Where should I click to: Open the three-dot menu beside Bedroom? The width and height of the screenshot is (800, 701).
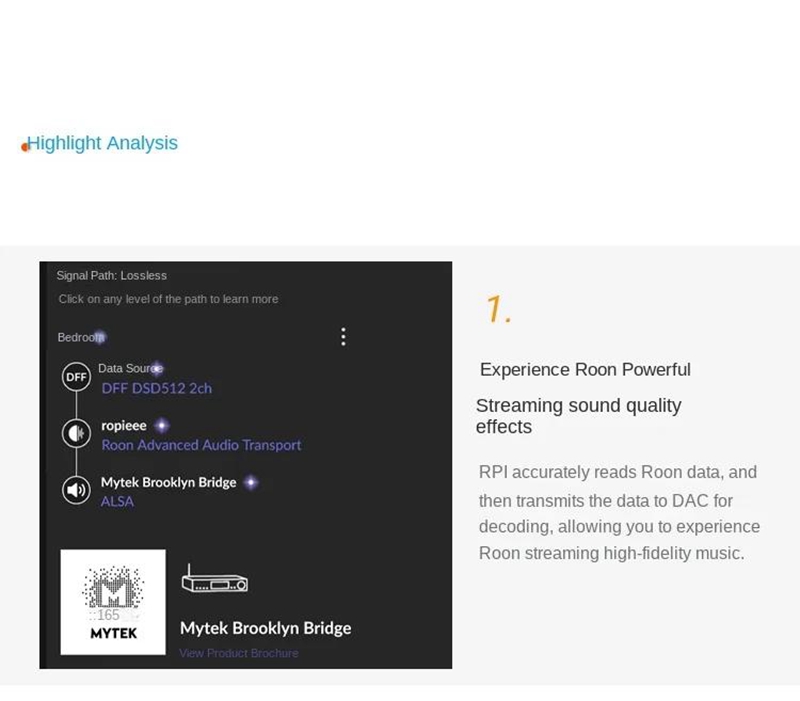[343, 337]
